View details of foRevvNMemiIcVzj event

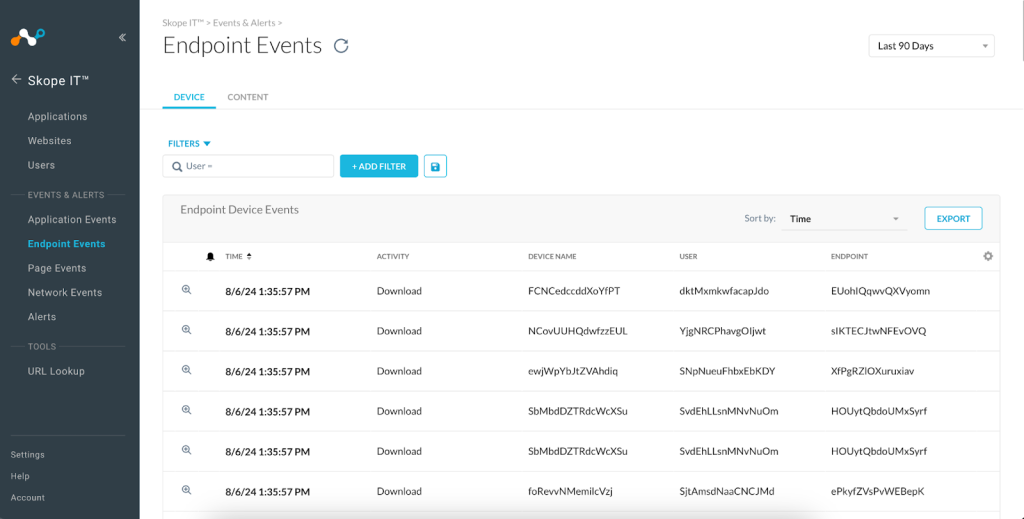(x=186, y=490)
